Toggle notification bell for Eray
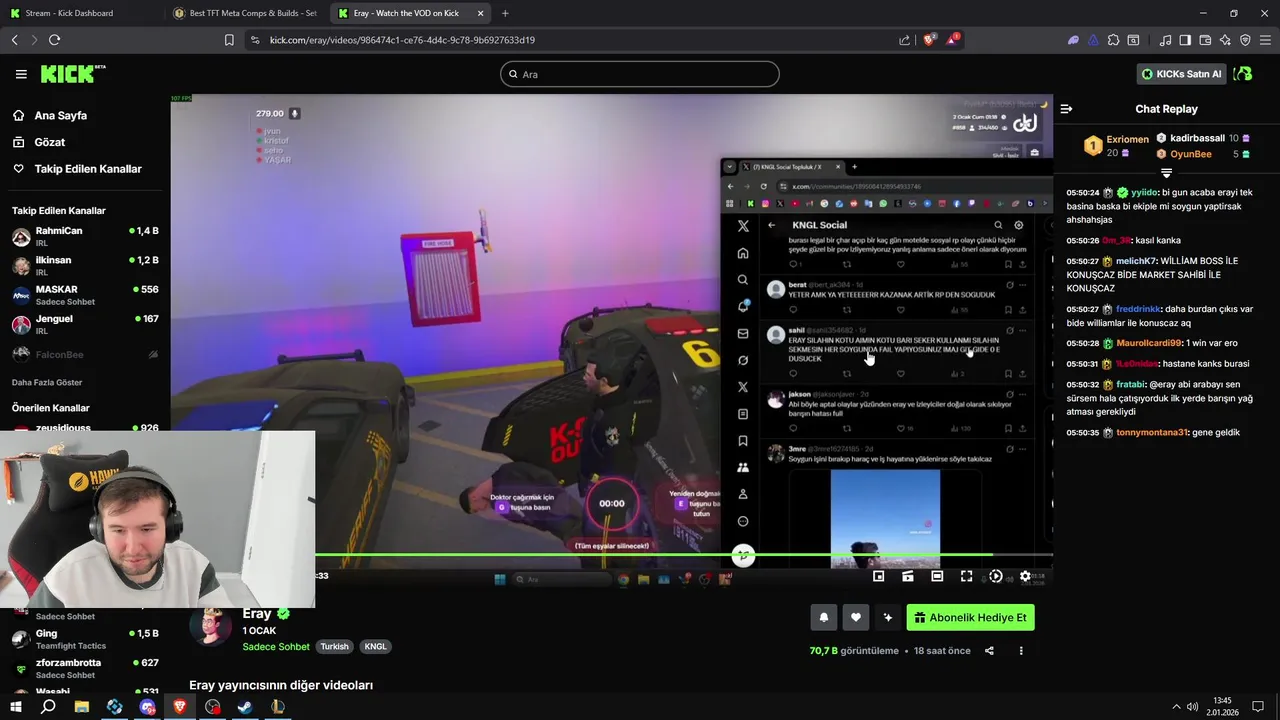 tap(824, 618)
